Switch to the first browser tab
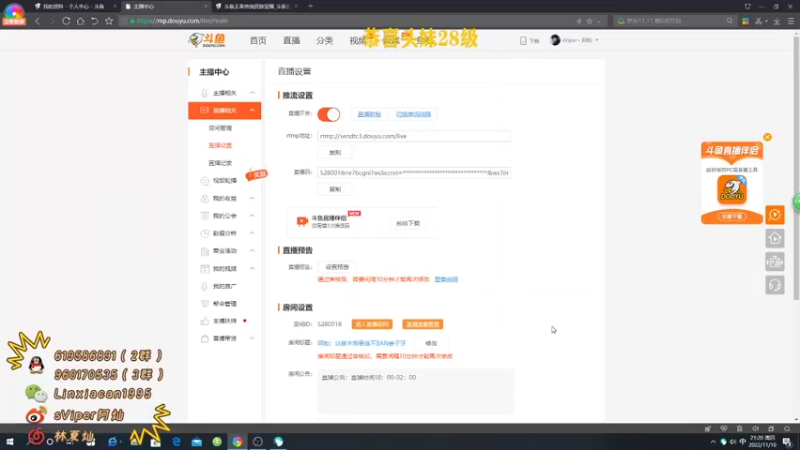Screen dimensions: 800x450 (73, 6)
